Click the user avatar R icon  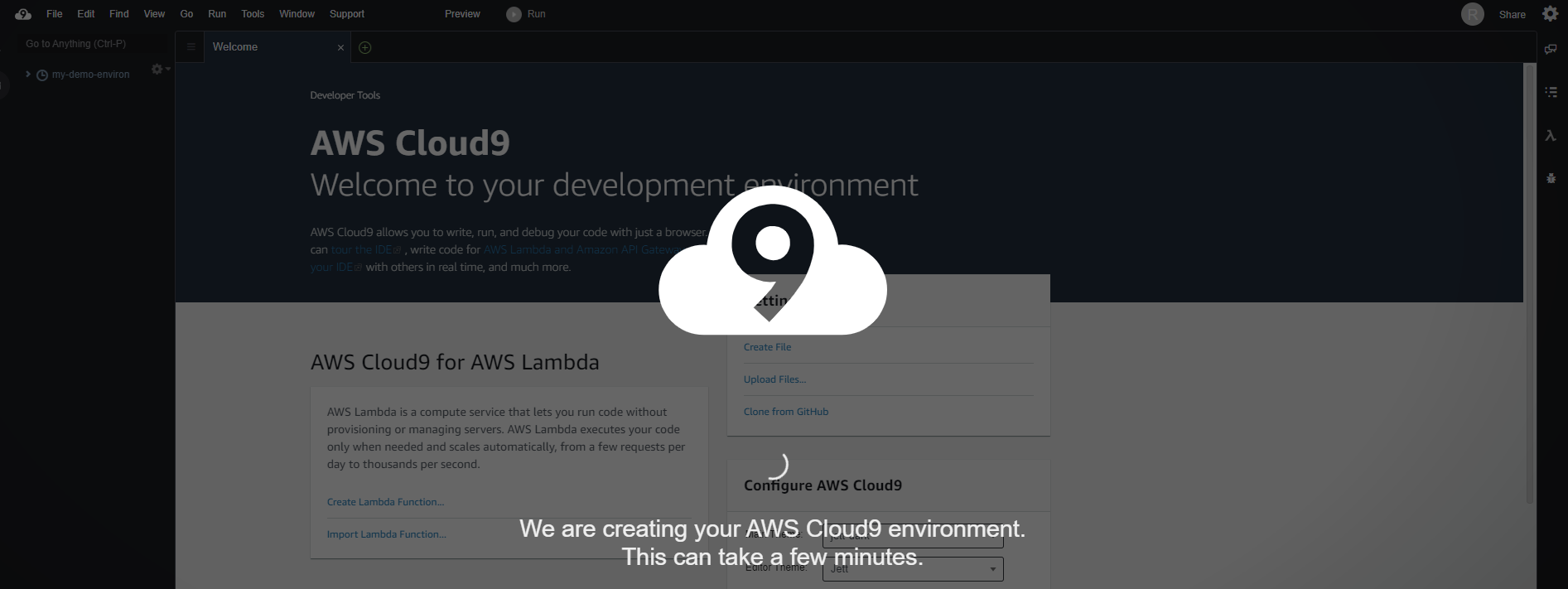(x=1472, y=14)
